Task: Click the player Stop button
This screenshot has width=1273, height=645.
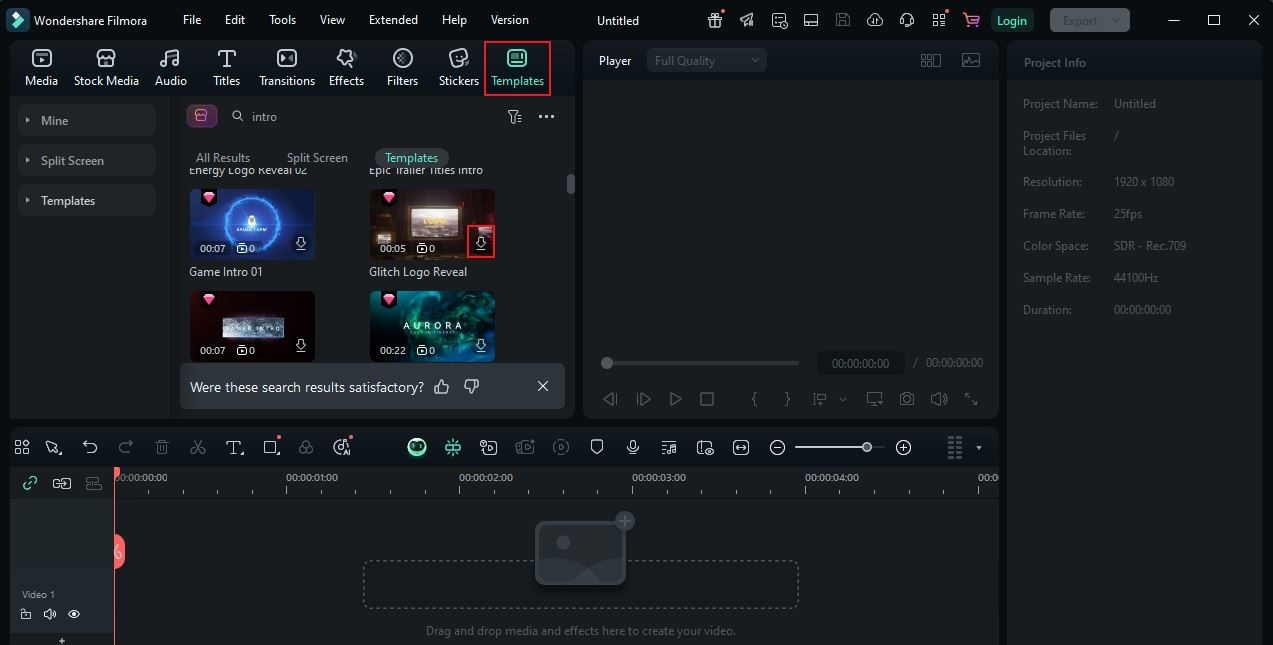Action: point(707,399)
